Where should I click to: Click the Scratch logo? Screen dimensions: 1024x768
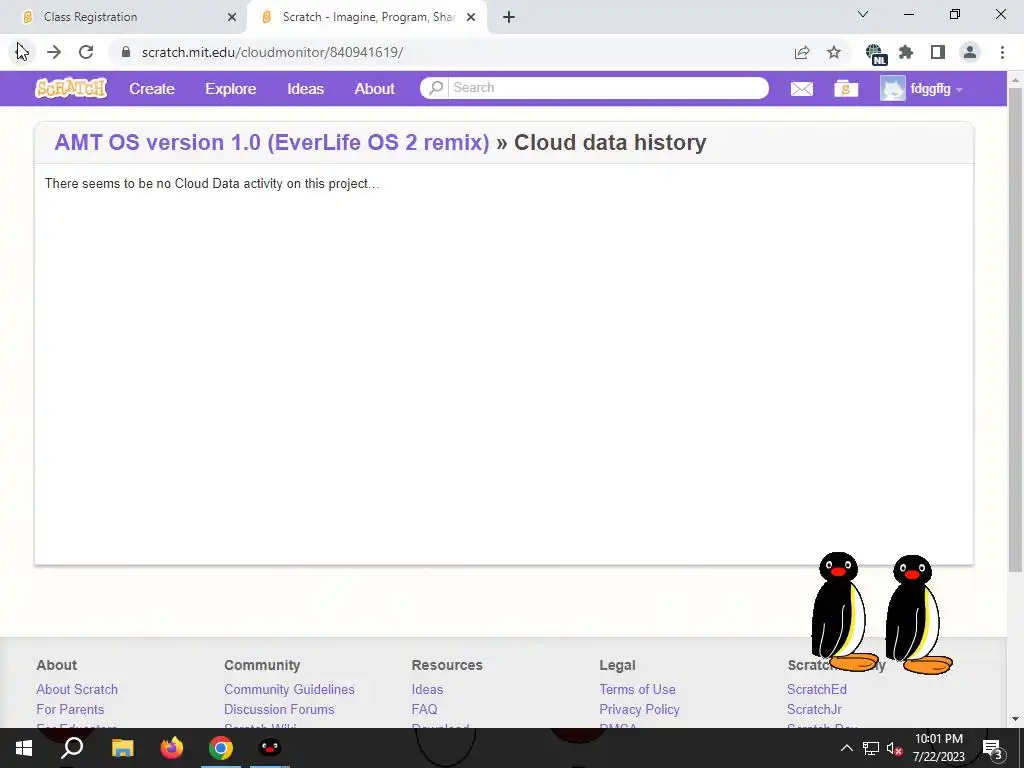[x=71, y=88]
